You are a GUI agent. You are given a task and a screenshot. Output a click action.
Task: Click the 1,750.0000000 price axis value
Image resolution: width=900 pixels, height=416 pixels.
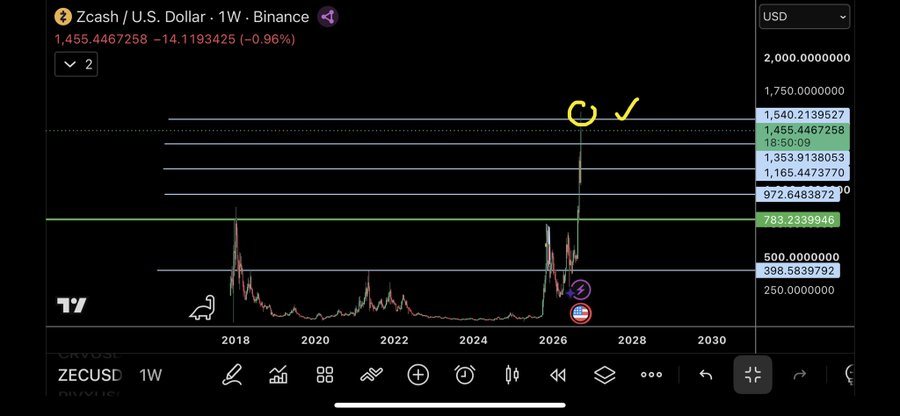[804, 91]
